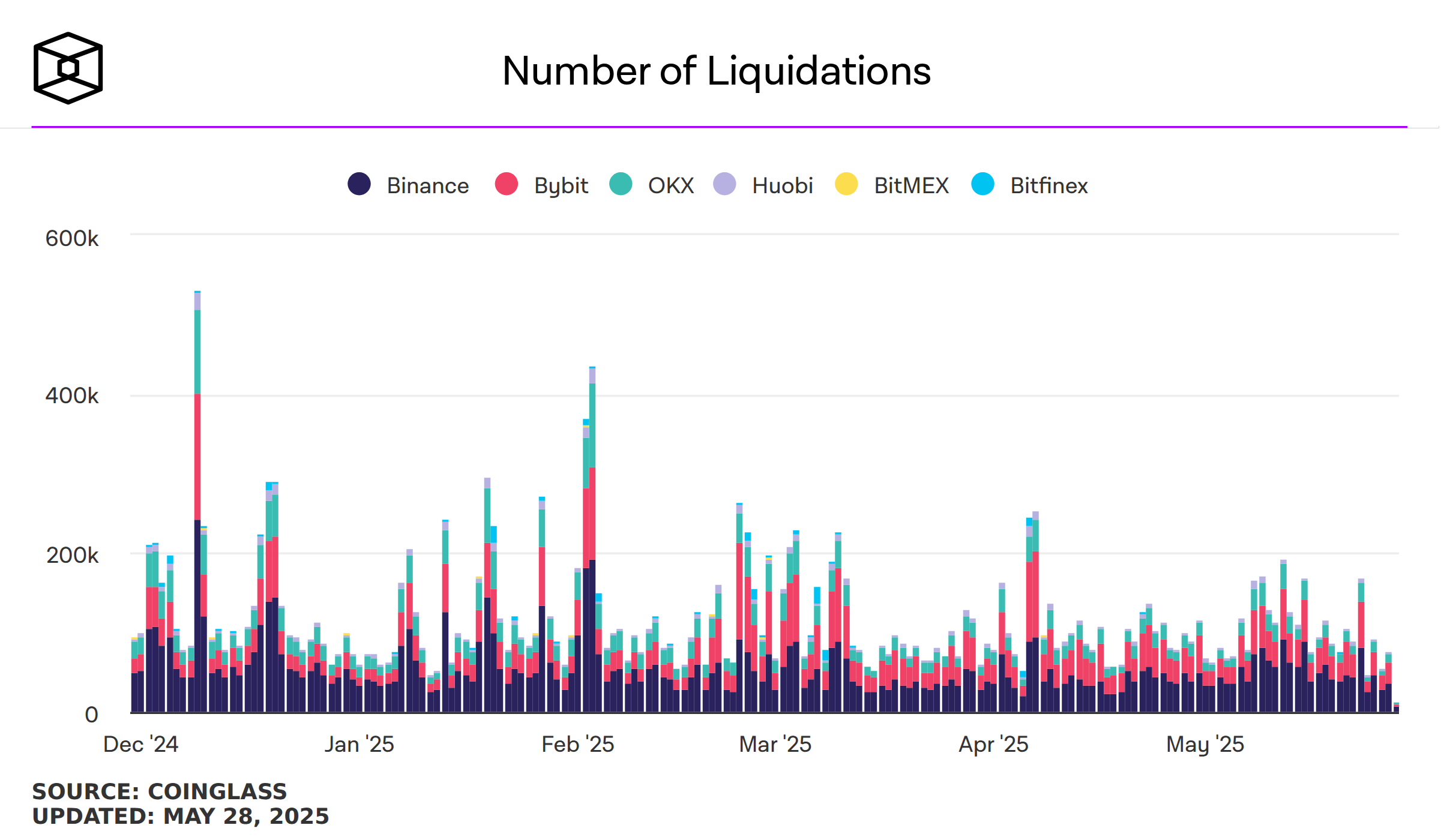The width and height of the screenshot is (1441, 840).
Task: Click the Bitfinex legend label
Action: pos(1049,186)
